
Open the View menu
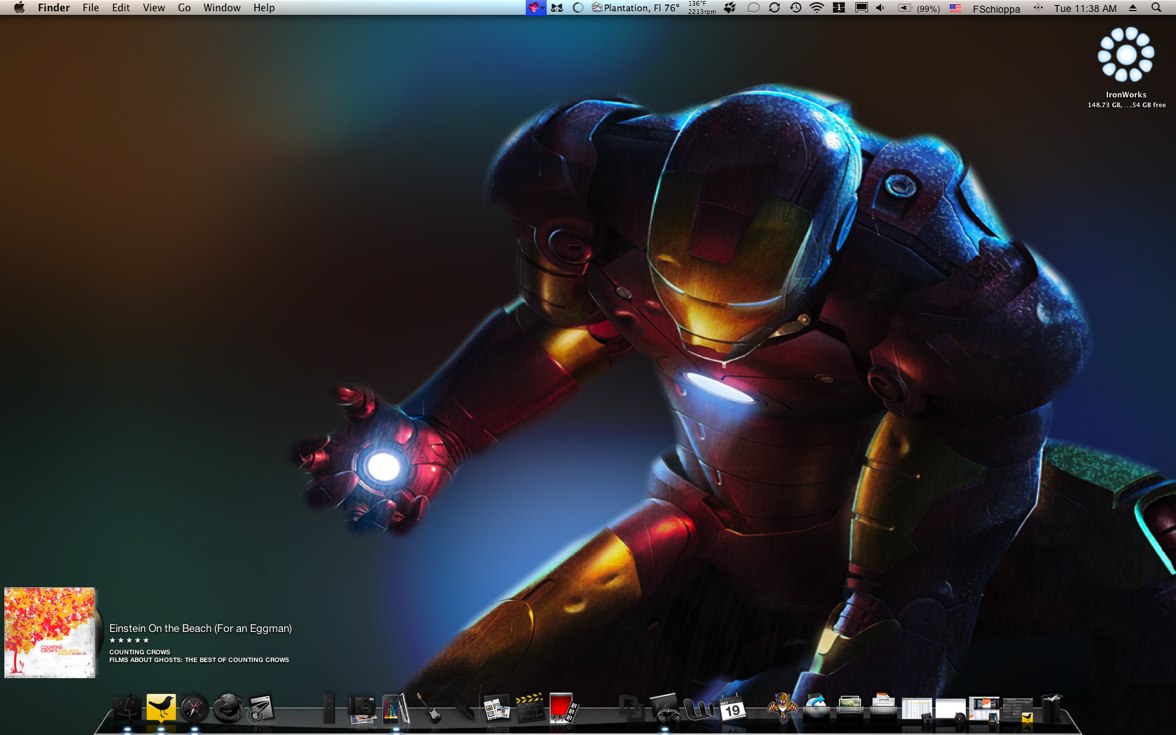pos(154,8)
